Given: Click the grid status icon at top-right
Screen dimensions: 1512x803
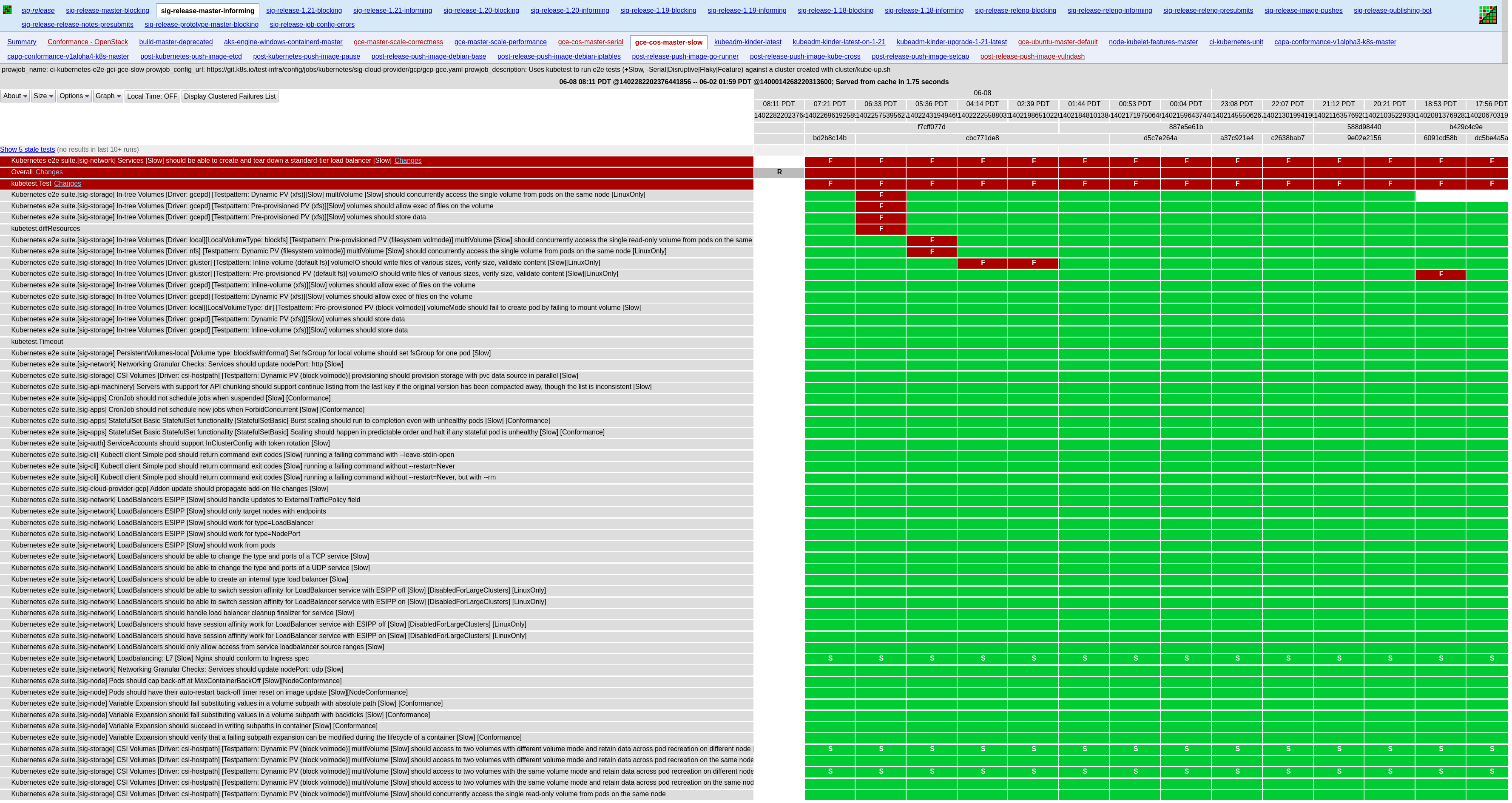Looking at the screenshot, I should pyautogui.click(x=1487, y=15).
